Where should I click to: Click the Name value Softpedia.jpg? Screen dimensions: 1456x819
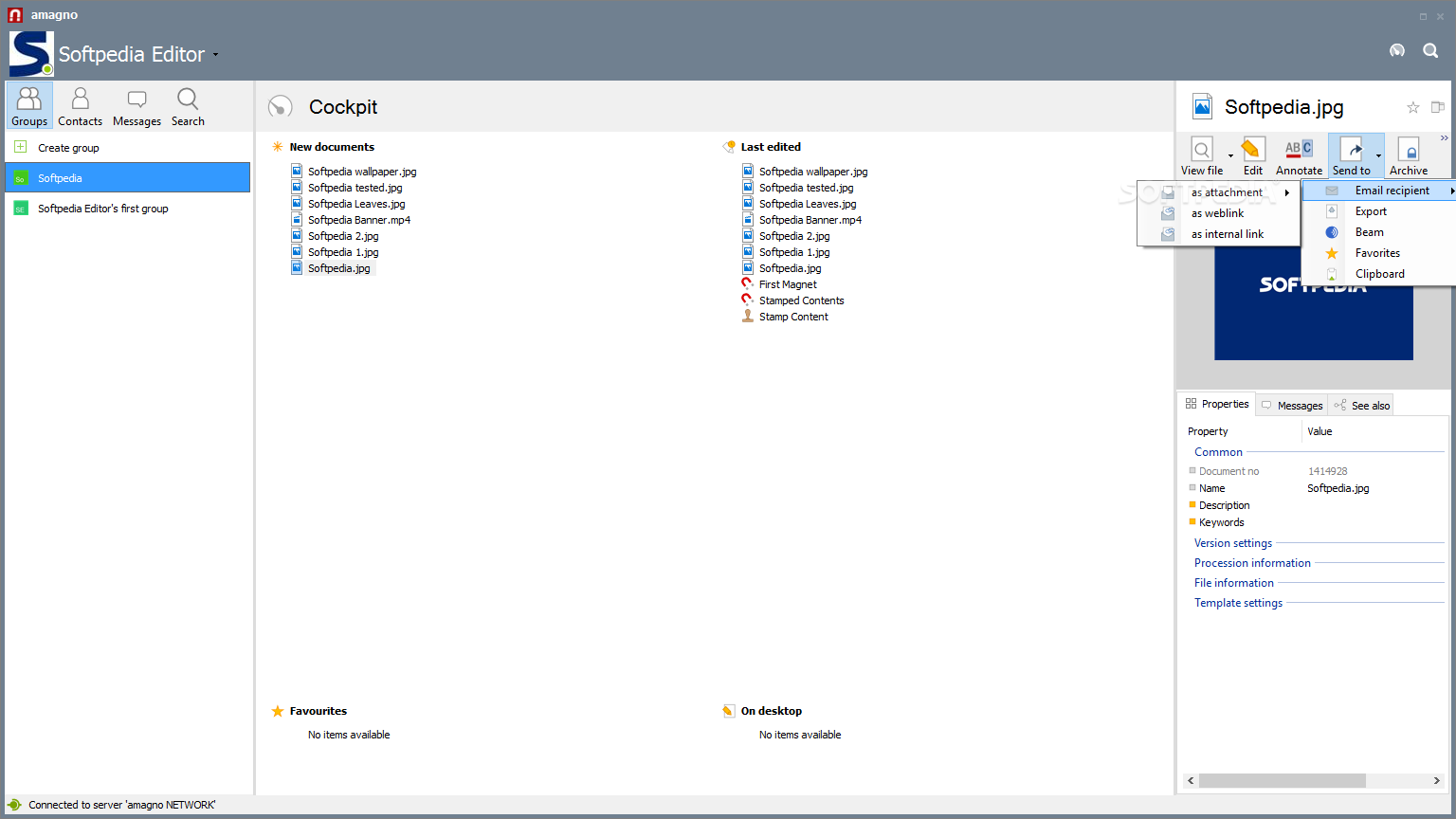[1338, 488]
